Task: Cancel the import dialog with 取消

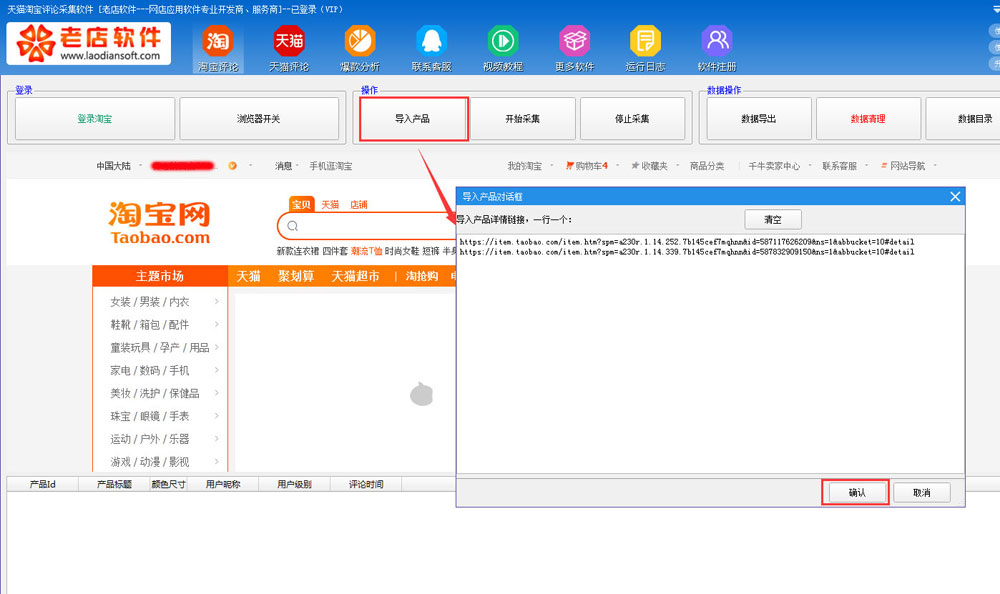Action: 922,493
